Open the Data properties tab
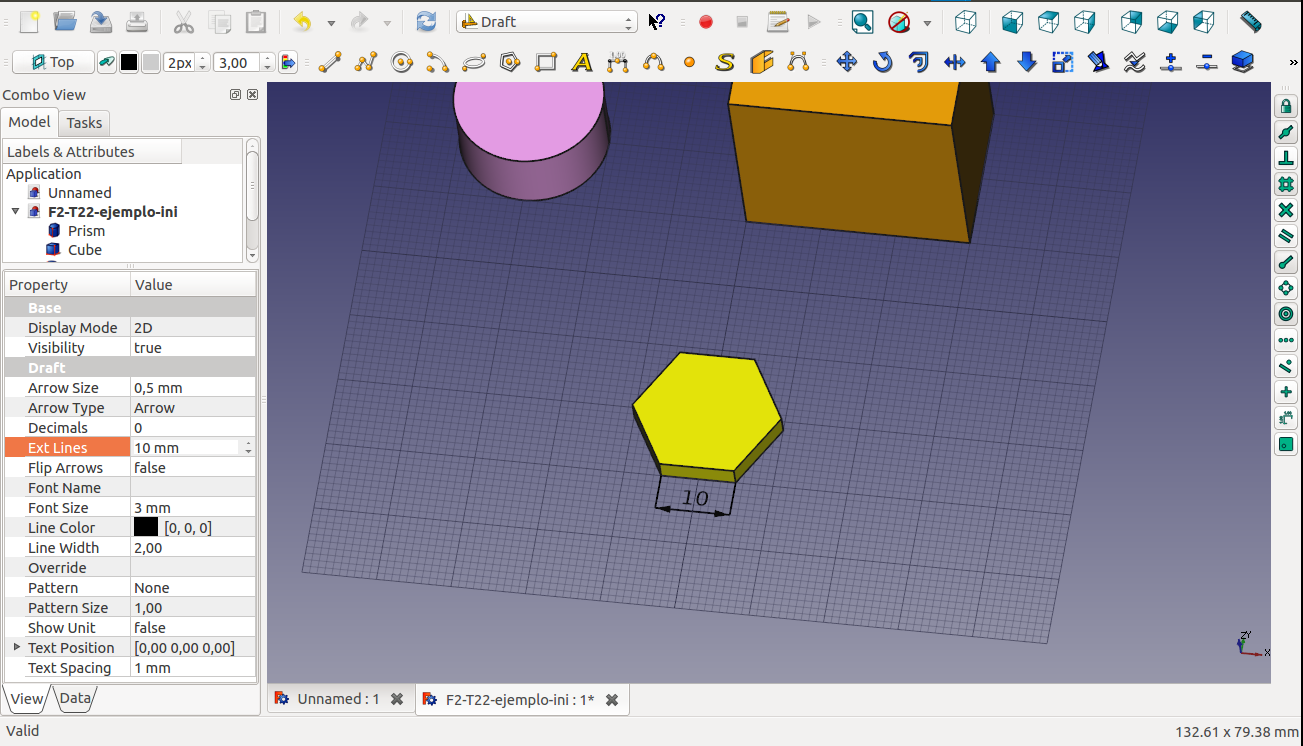 (x=75, y=698)
